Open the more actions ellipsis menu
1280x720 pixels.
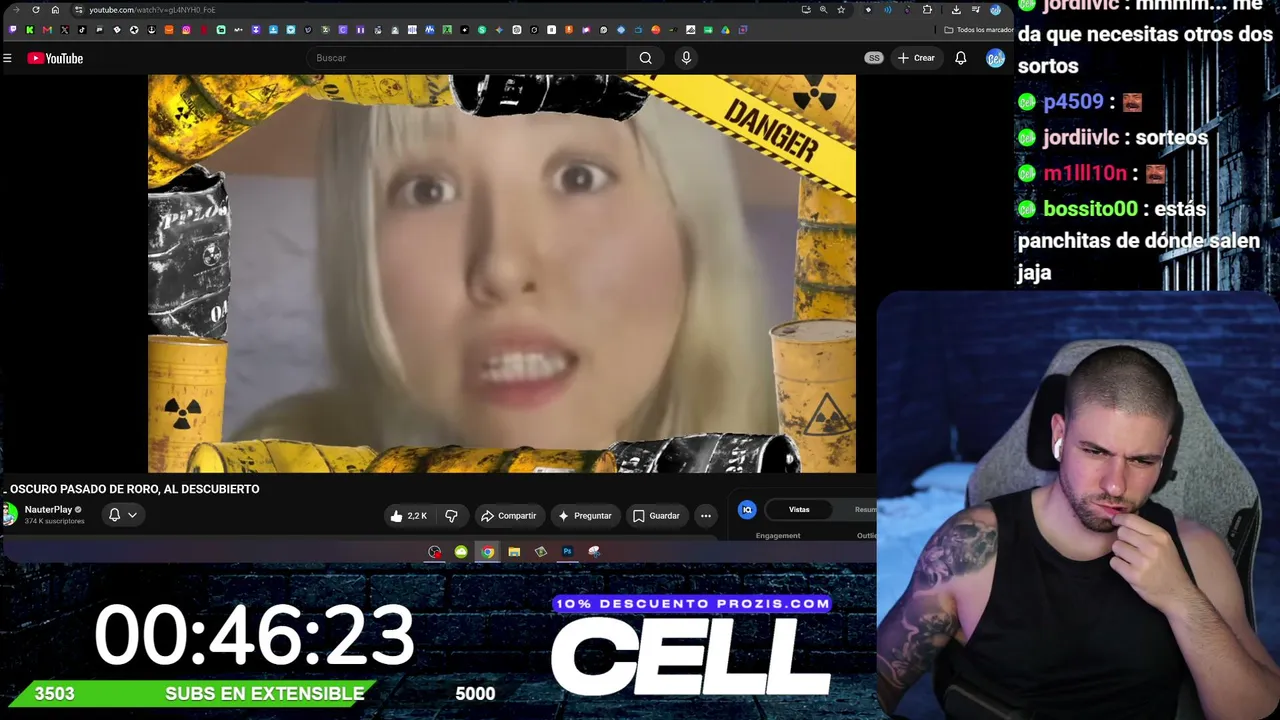point(706,516)
